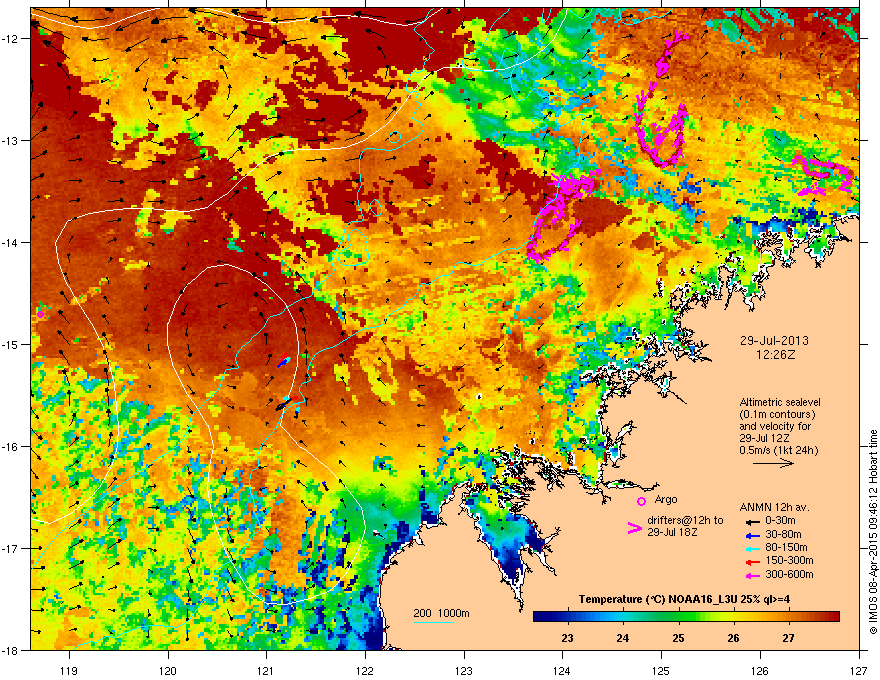This screenshot has width=880, height=680.
Task: Click the blue 30-80m arrow legend icon
Action: click(754, 535)
